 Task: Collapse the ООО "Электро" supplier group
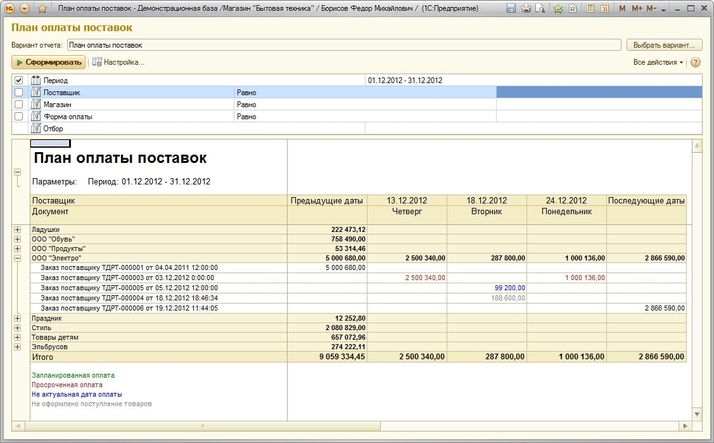[17, 258]
